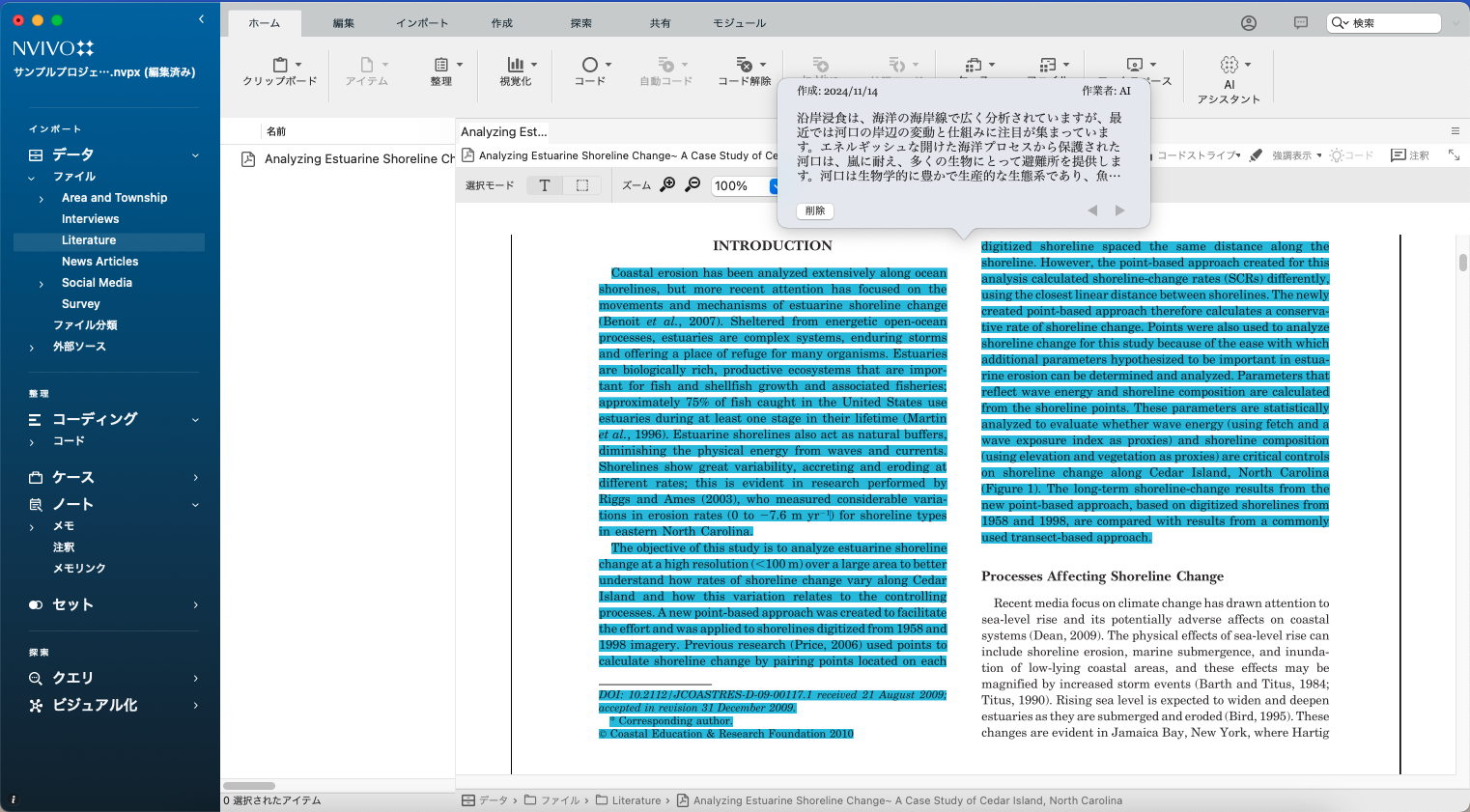Open the chat feedback icon

point(1301,23)
